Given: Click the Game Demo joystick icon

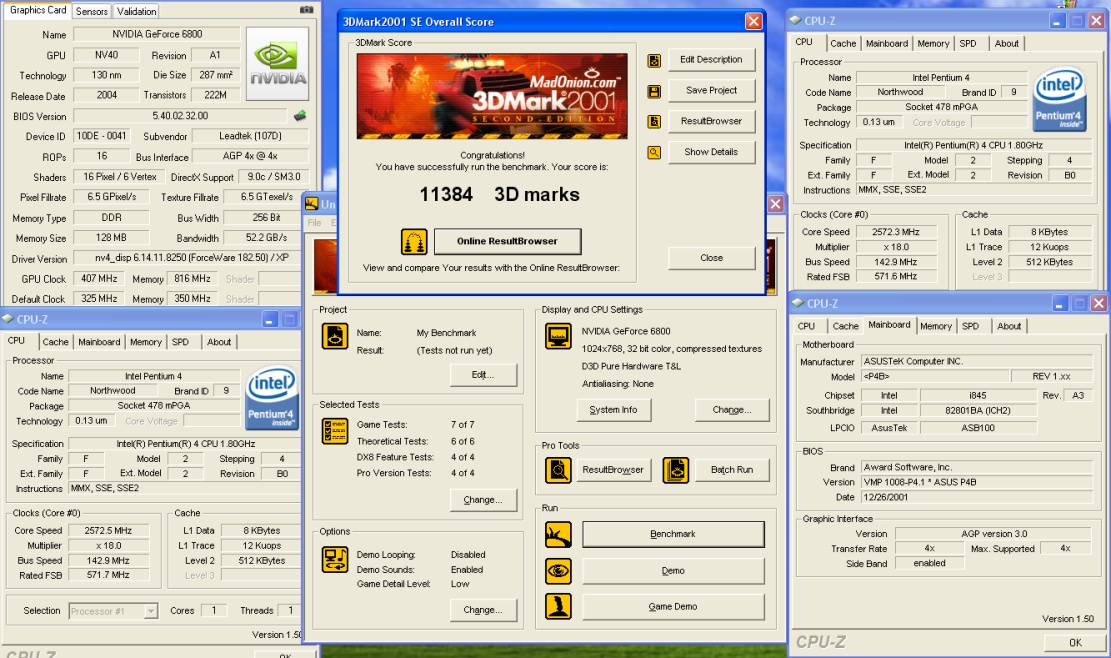Looking at the screenshot, I should pyautogui.click(x=558, y=606).
